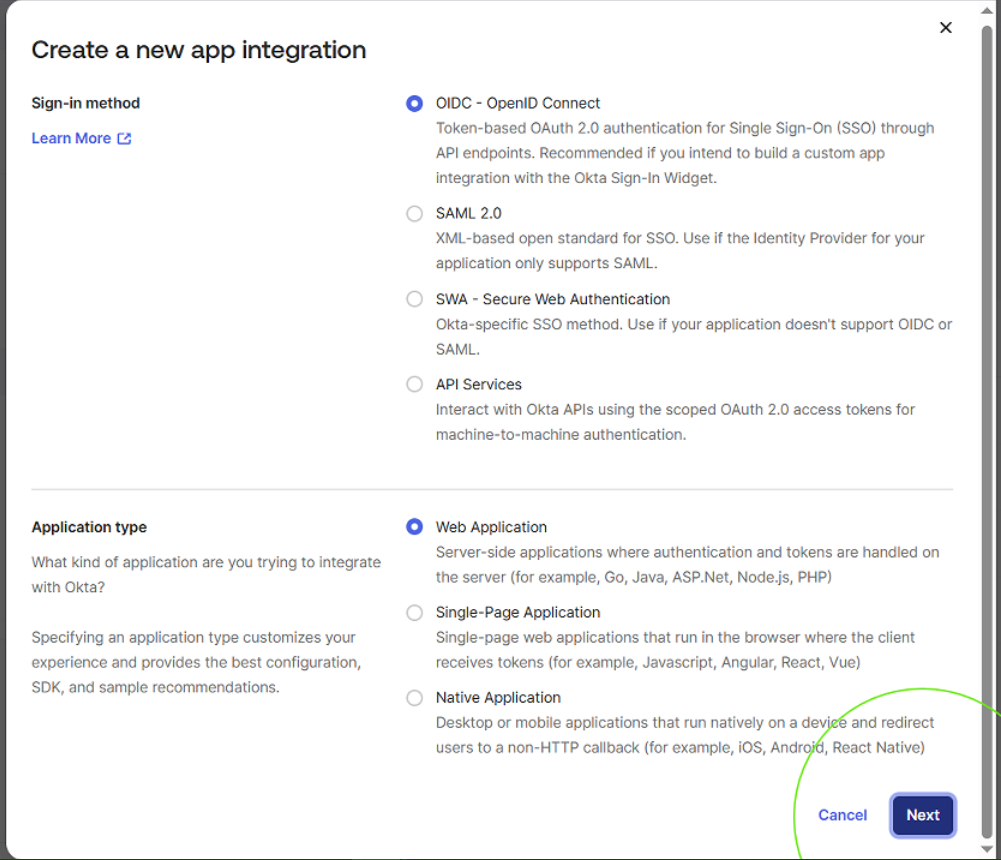
Task: Close the Create a new app integration dialog
Action: [x=945, y=27]
